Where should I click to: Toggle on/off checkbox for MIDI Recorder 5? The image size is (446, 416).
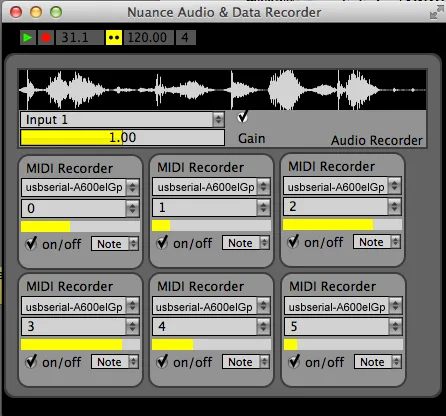pos(294,362)
